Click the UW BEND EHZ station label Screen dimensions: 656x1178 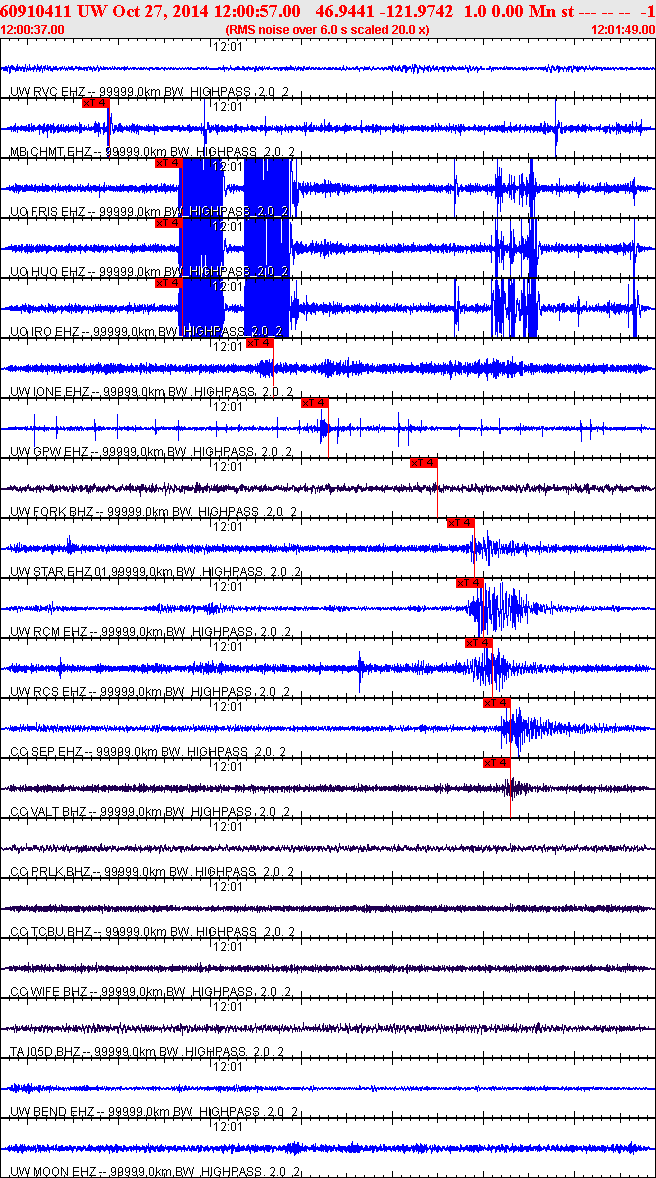(51, 1113)
